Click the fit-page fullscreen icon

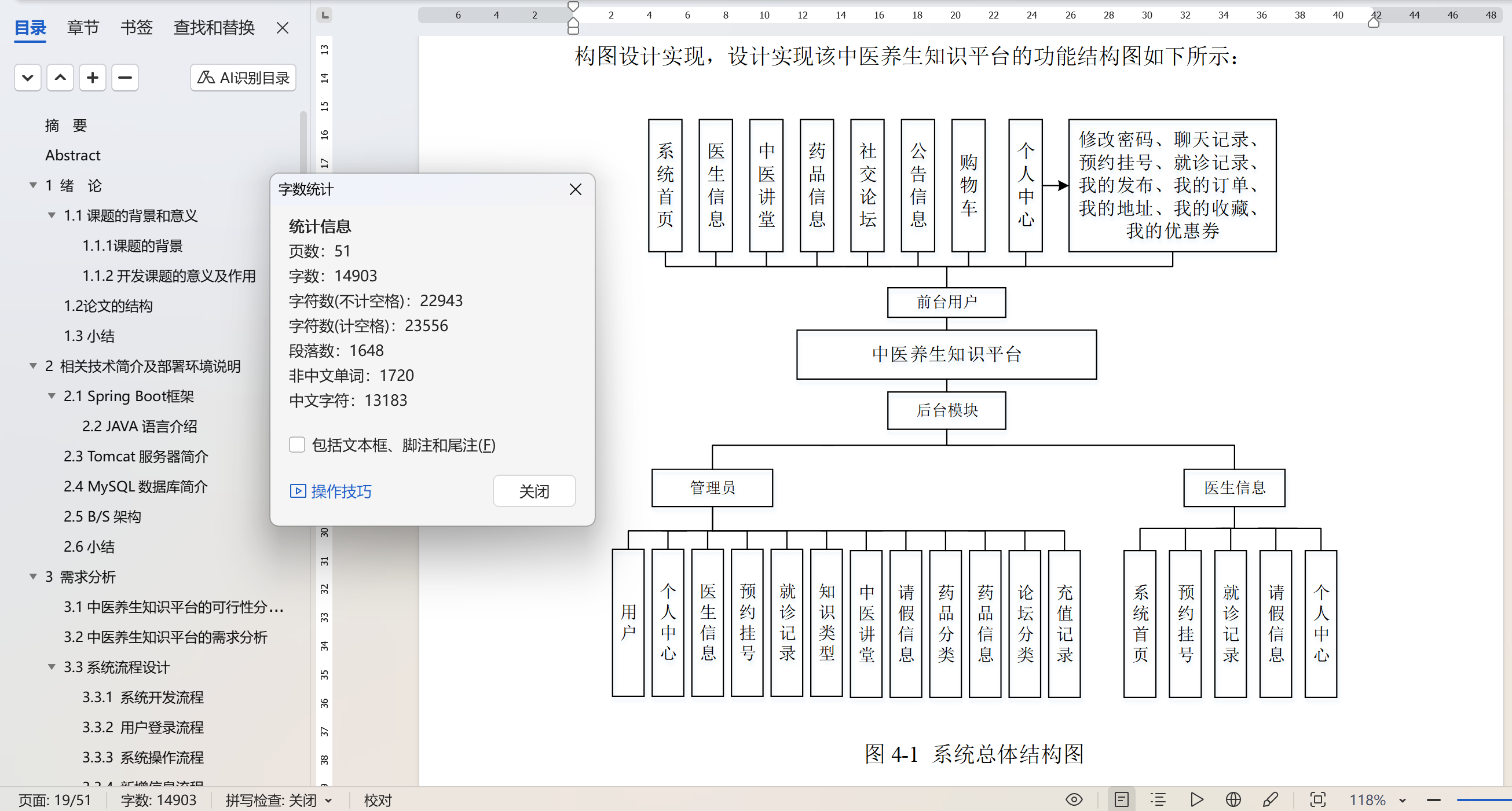(1318, 799)
